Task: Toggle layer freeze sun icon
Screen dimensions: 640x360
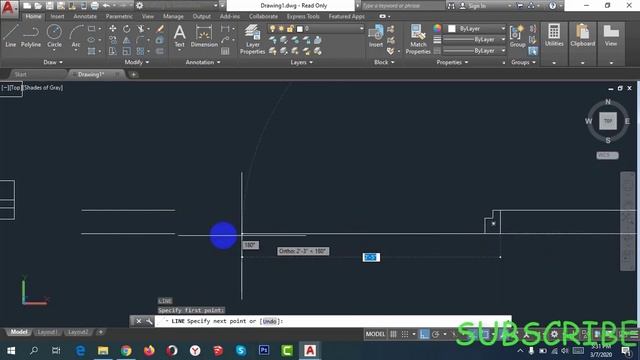Action: 281,29
